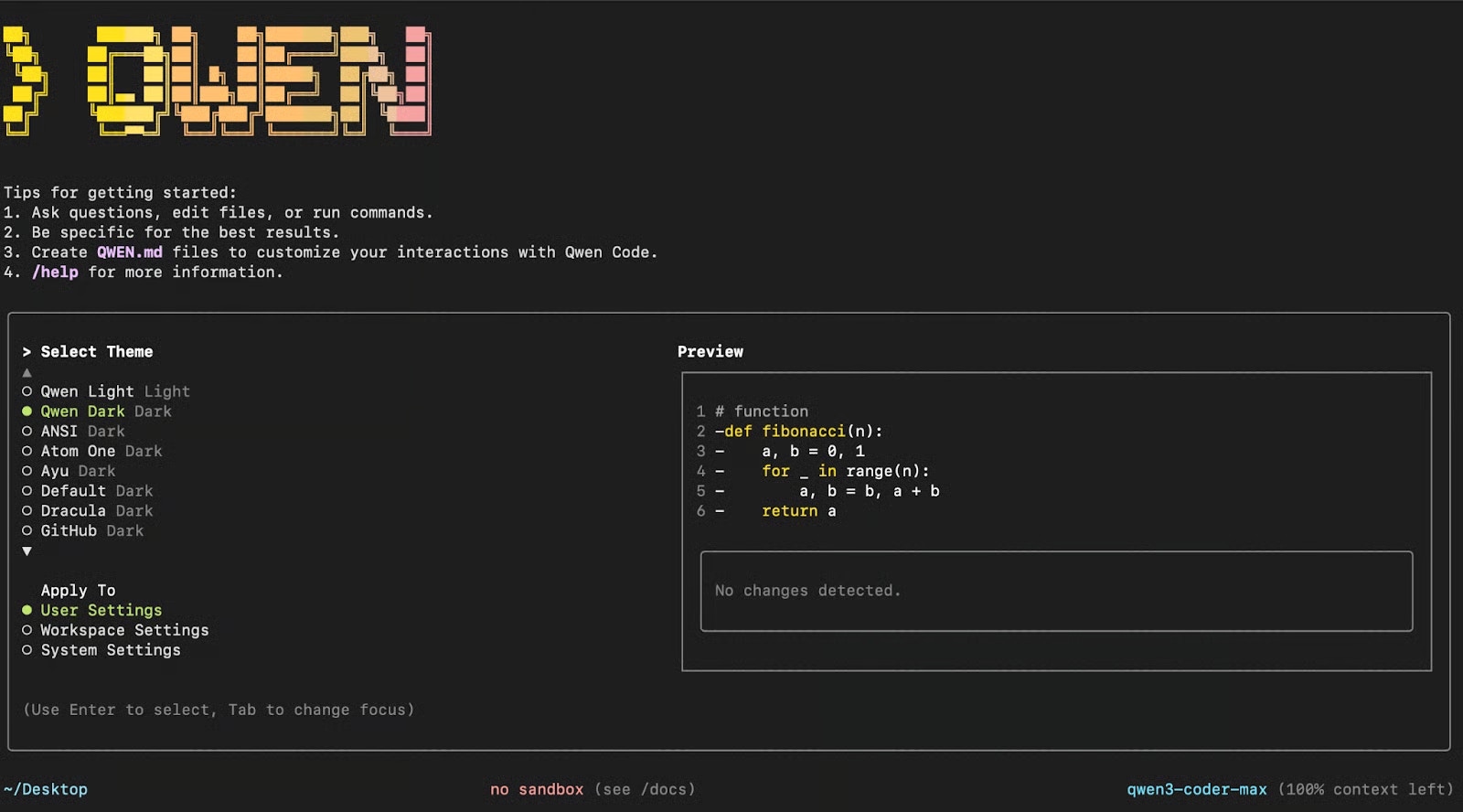1463x812 pixels.
Task: Click the up arrow above theme list
Action: [x=27, y=372]
